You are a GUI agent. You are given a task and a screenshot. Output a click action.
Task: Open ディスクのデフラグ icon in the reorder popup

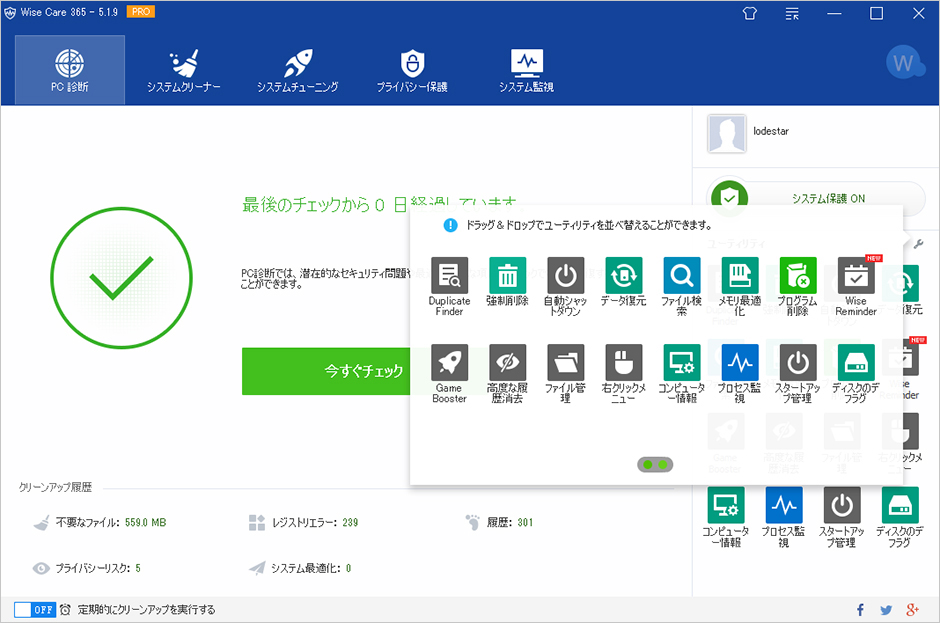point(856,363)
